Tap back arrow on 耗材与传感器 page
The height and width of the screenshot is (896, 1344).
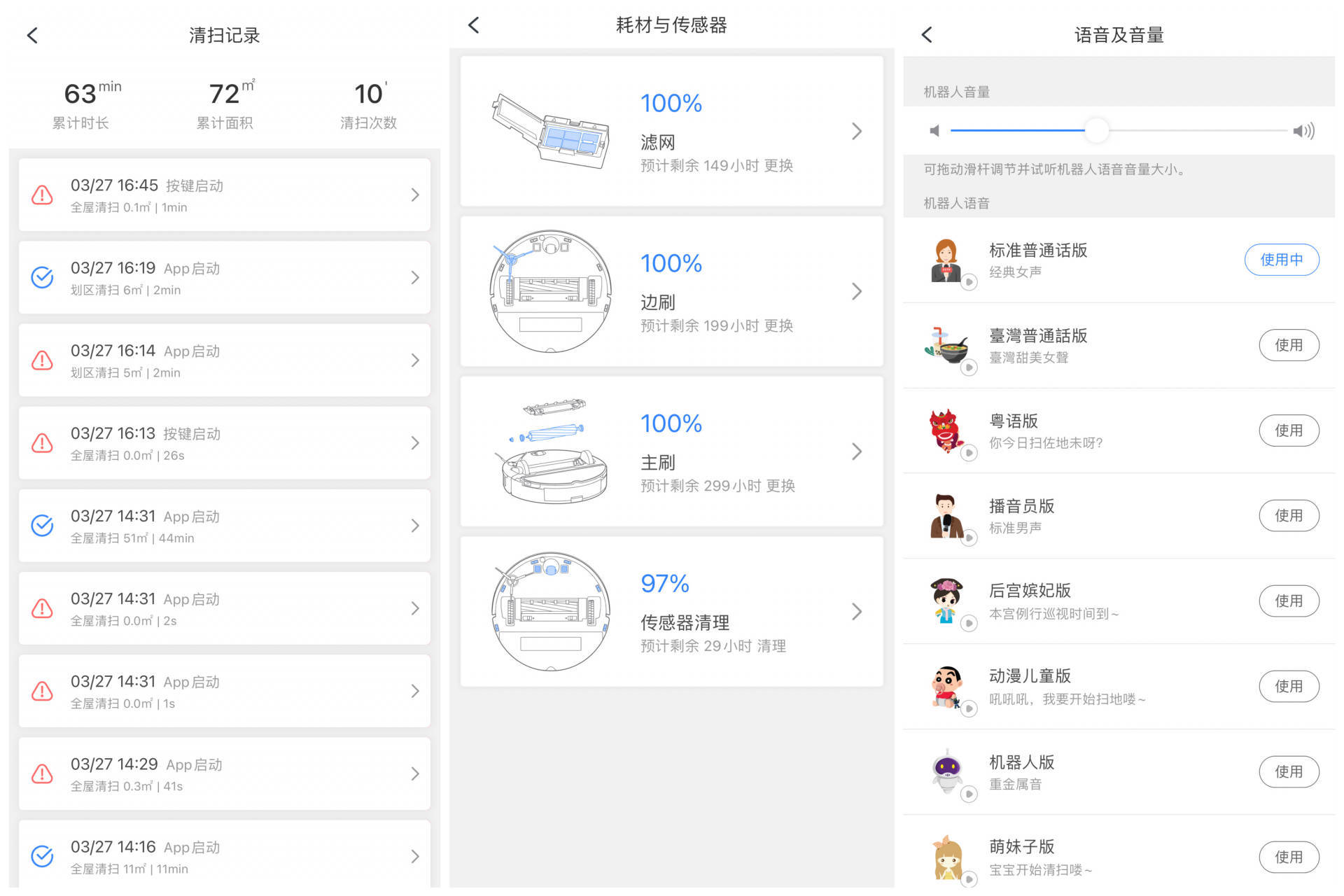474,25
